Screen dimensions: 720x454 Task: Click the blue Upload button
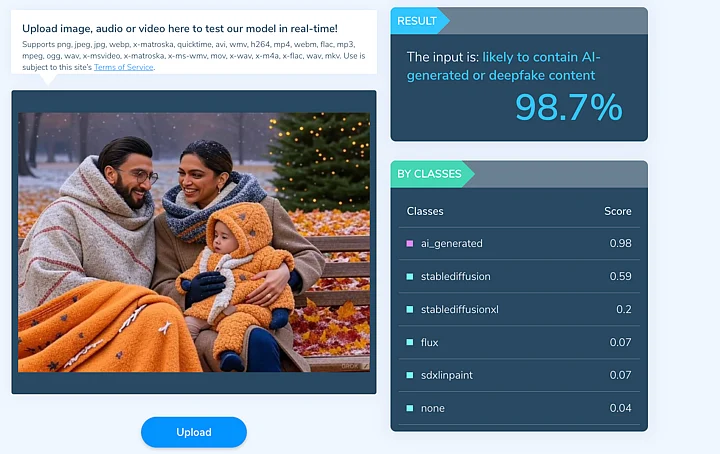click(x=193, y=432)
